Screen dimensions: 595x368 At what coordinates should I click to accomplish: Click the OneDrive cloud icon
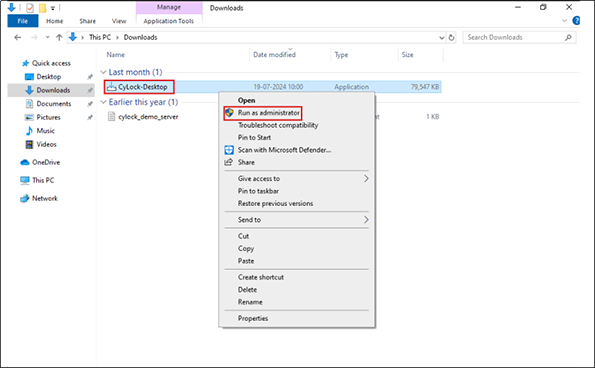[x=25, y=162]
